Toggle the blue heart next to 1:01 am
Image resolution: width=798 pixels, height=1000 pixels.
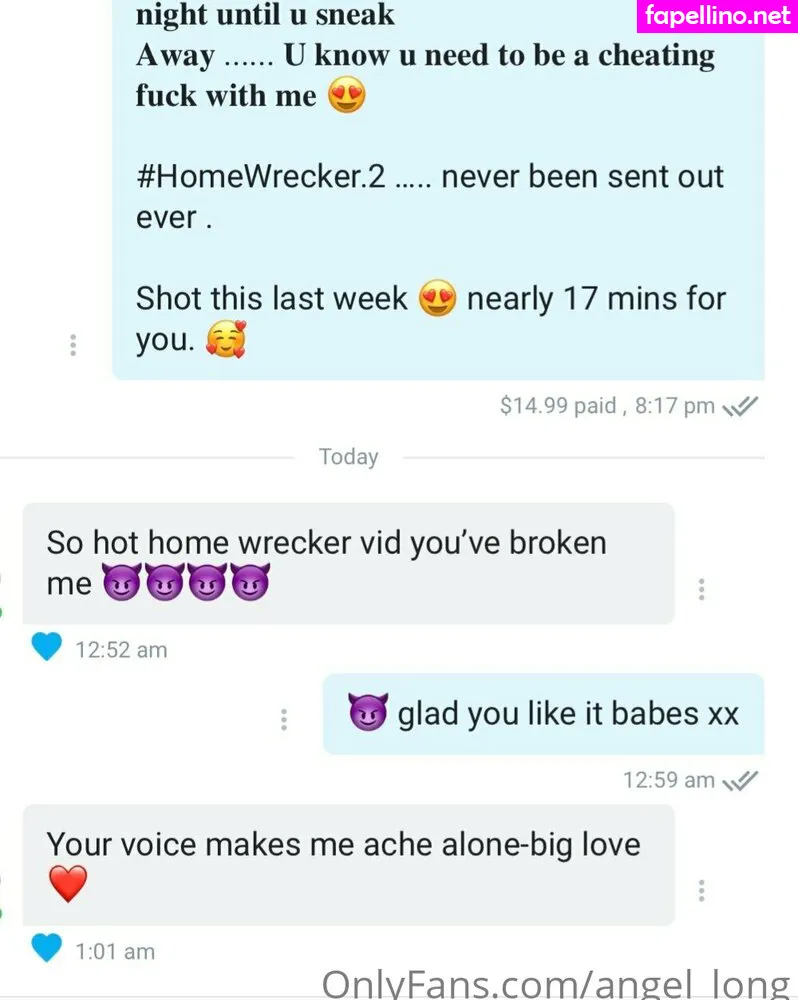tap(47, 948)
